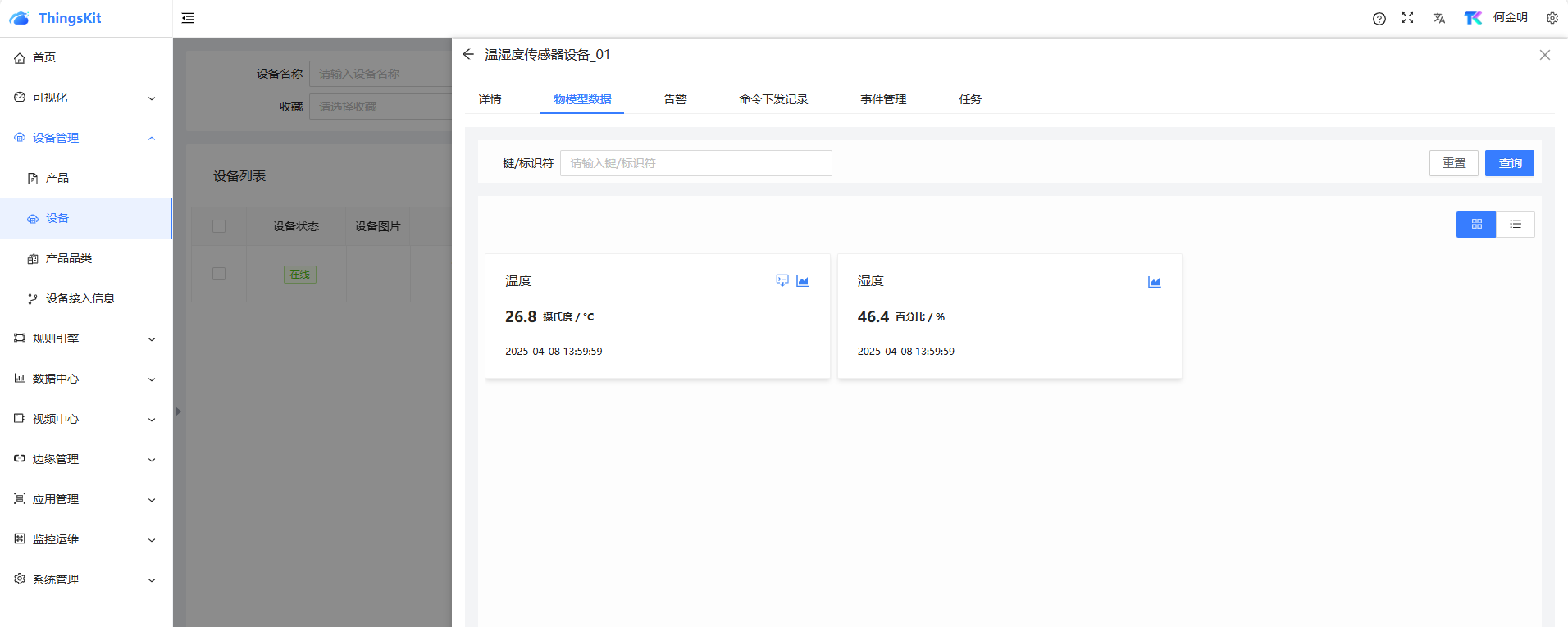Image resolution: width=1568 pixels, height=627 pixels.
Task: Switch to card grid view
Action: (1475, 224)
